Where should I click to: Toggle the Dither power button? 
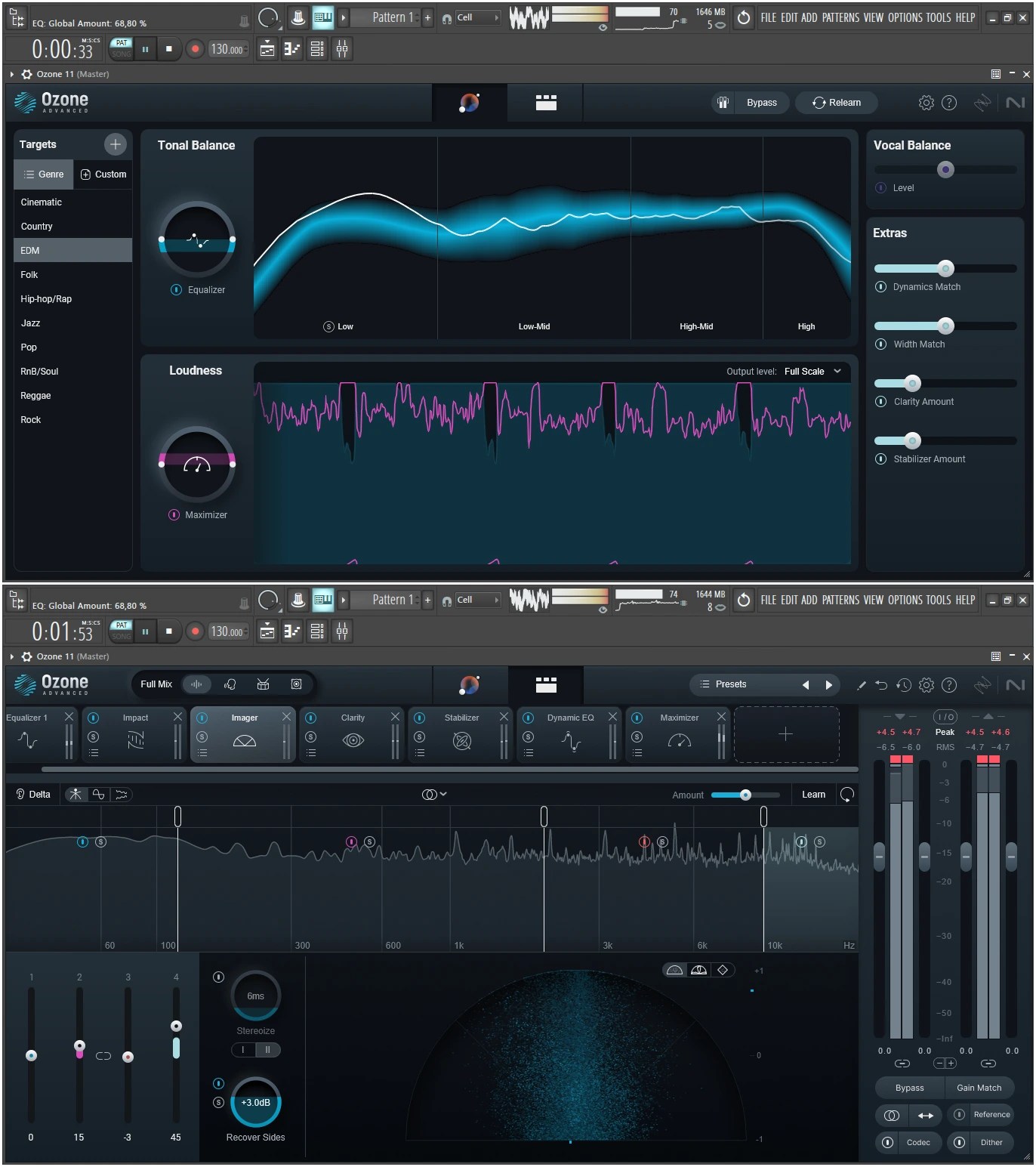[959, 1143]
